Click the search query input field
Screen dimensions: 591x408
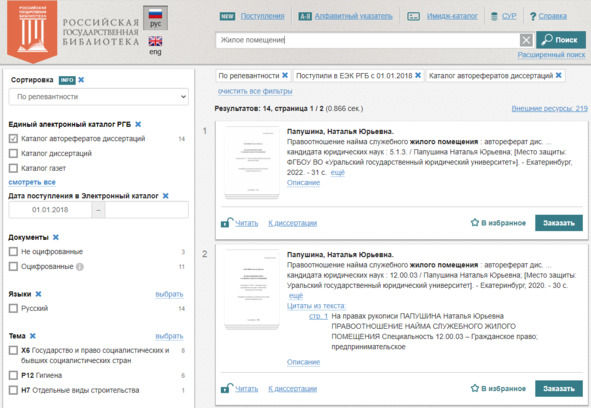pos(367,40)
